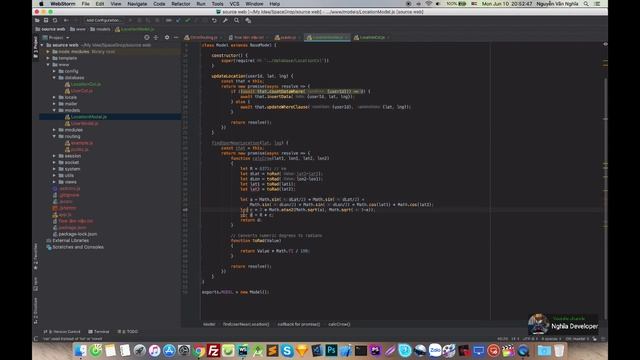
Task: Click Spotlight search in macOS menu bar
Action: pos(586,4)
